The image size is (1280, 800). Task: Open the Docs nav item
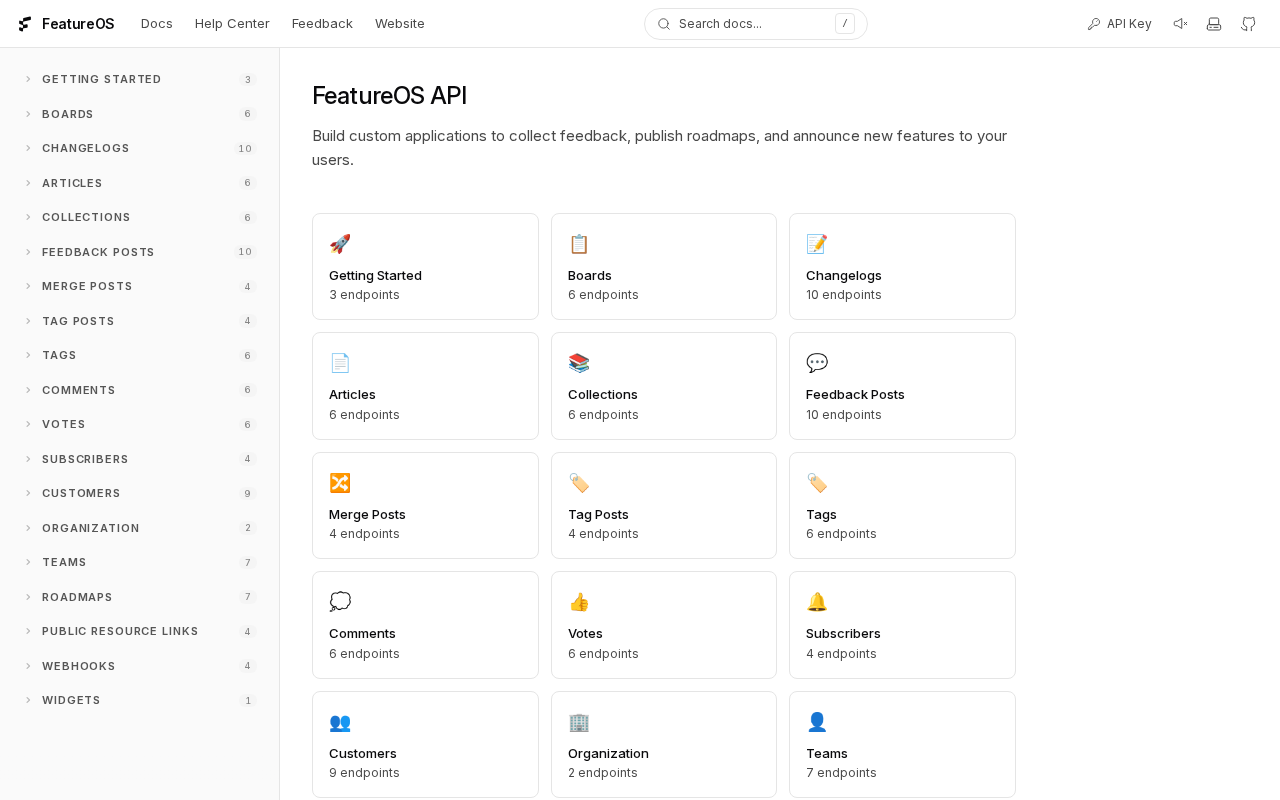[157, 24]
